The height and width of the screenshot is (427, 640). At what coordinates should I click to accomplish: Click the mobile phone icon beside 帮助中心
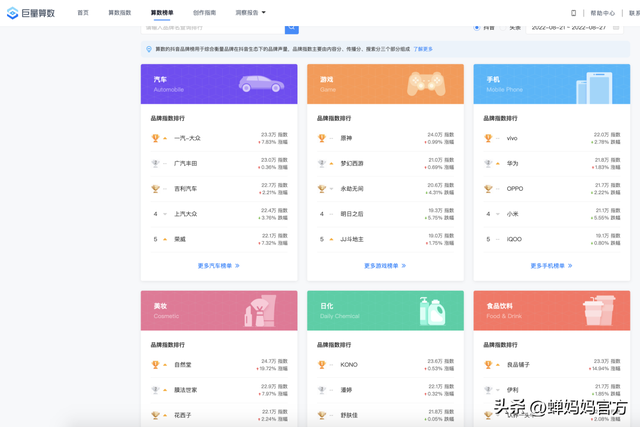click(x=573, y=13)
